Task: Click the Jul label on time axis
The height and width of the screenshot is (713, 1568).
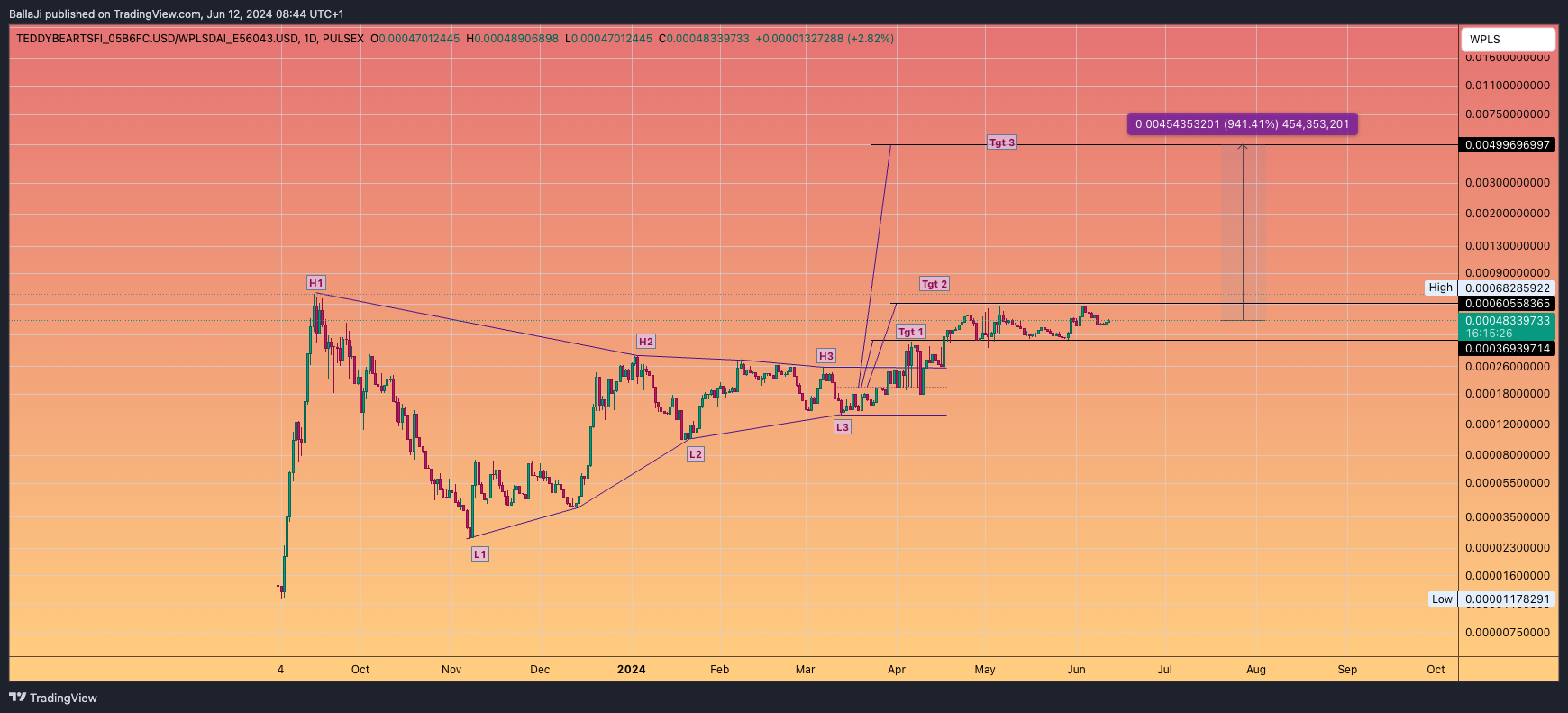Action: coord(1164,670)
